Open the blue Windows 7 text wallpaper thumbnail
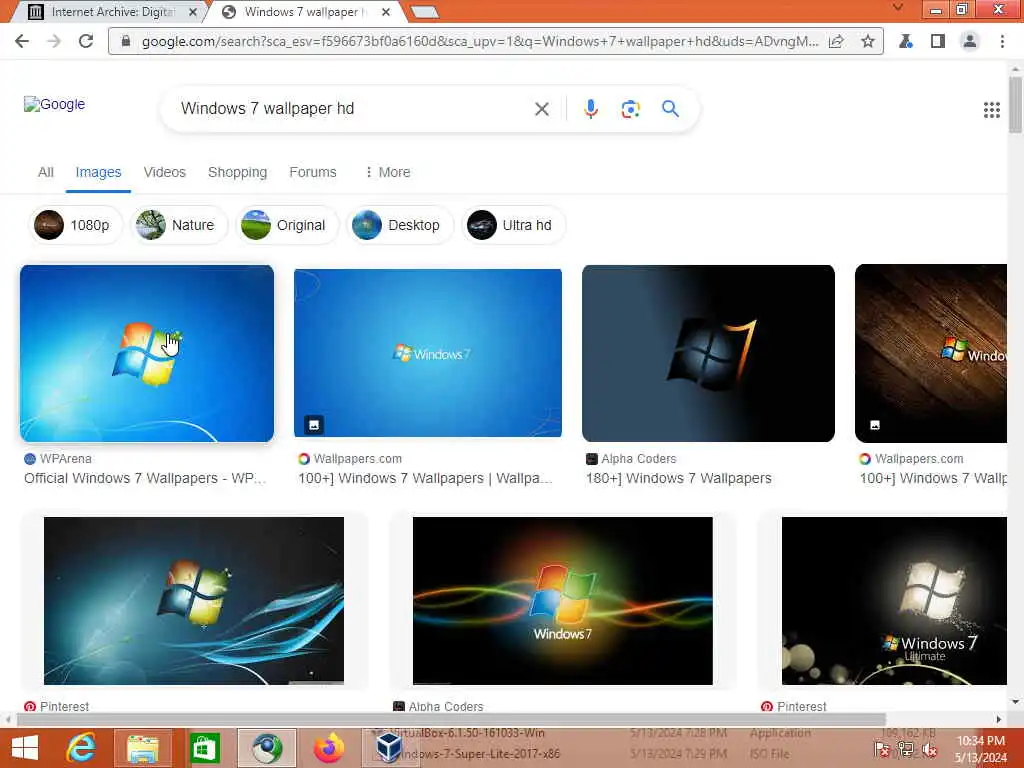 (x=428, y=353)
